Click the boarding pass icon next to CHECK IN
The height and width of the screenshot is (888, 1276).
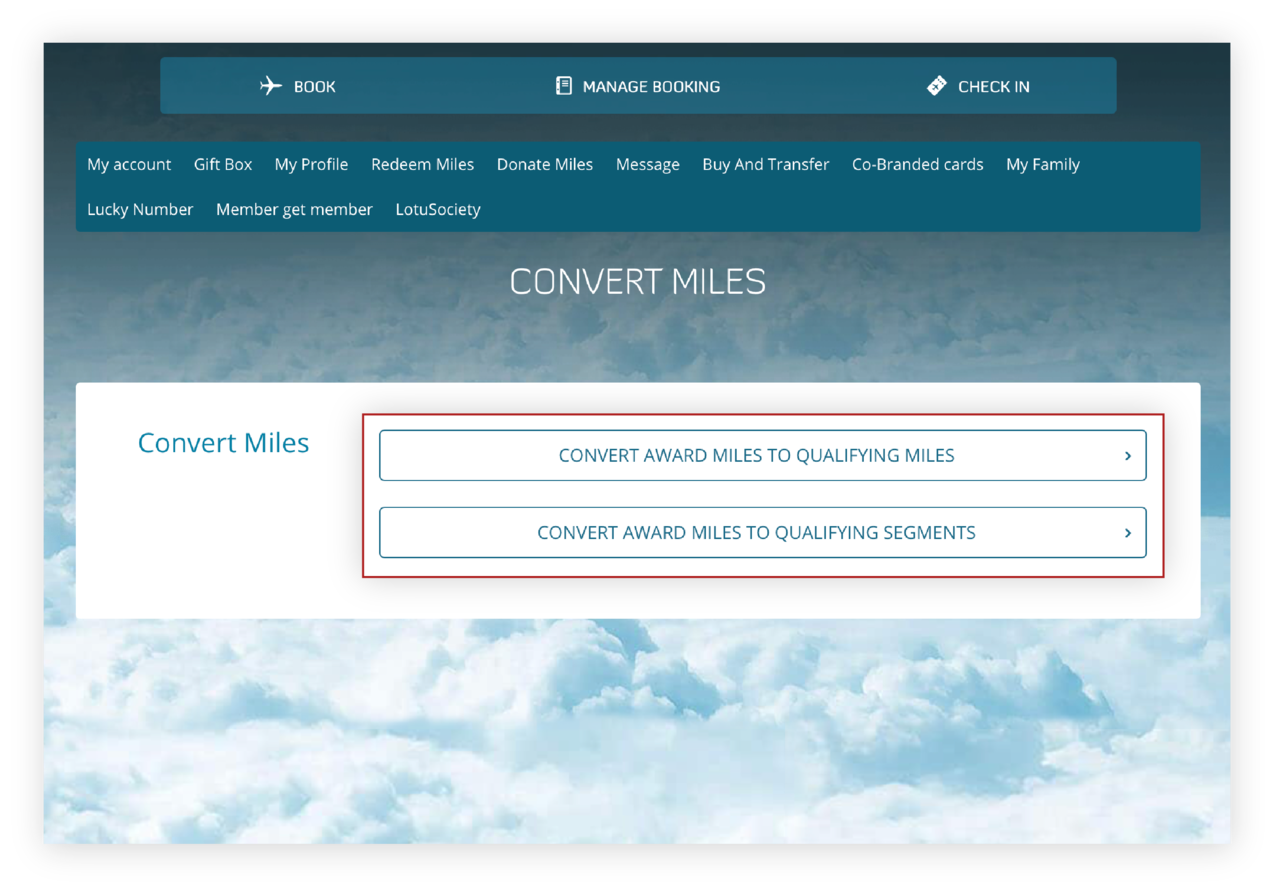(936, 86)
